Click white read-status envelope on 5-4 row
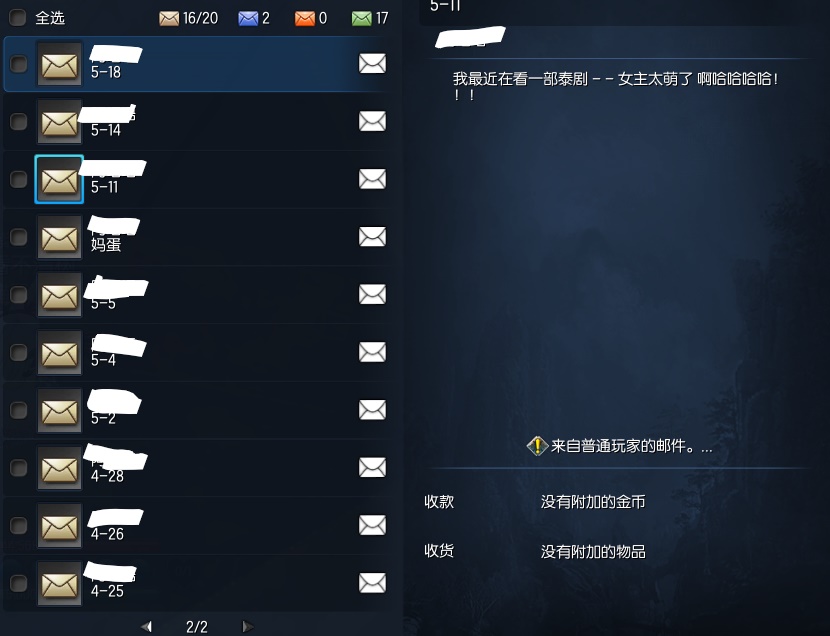The height and width of the screenshot is (636, 830). coord(372,352)
